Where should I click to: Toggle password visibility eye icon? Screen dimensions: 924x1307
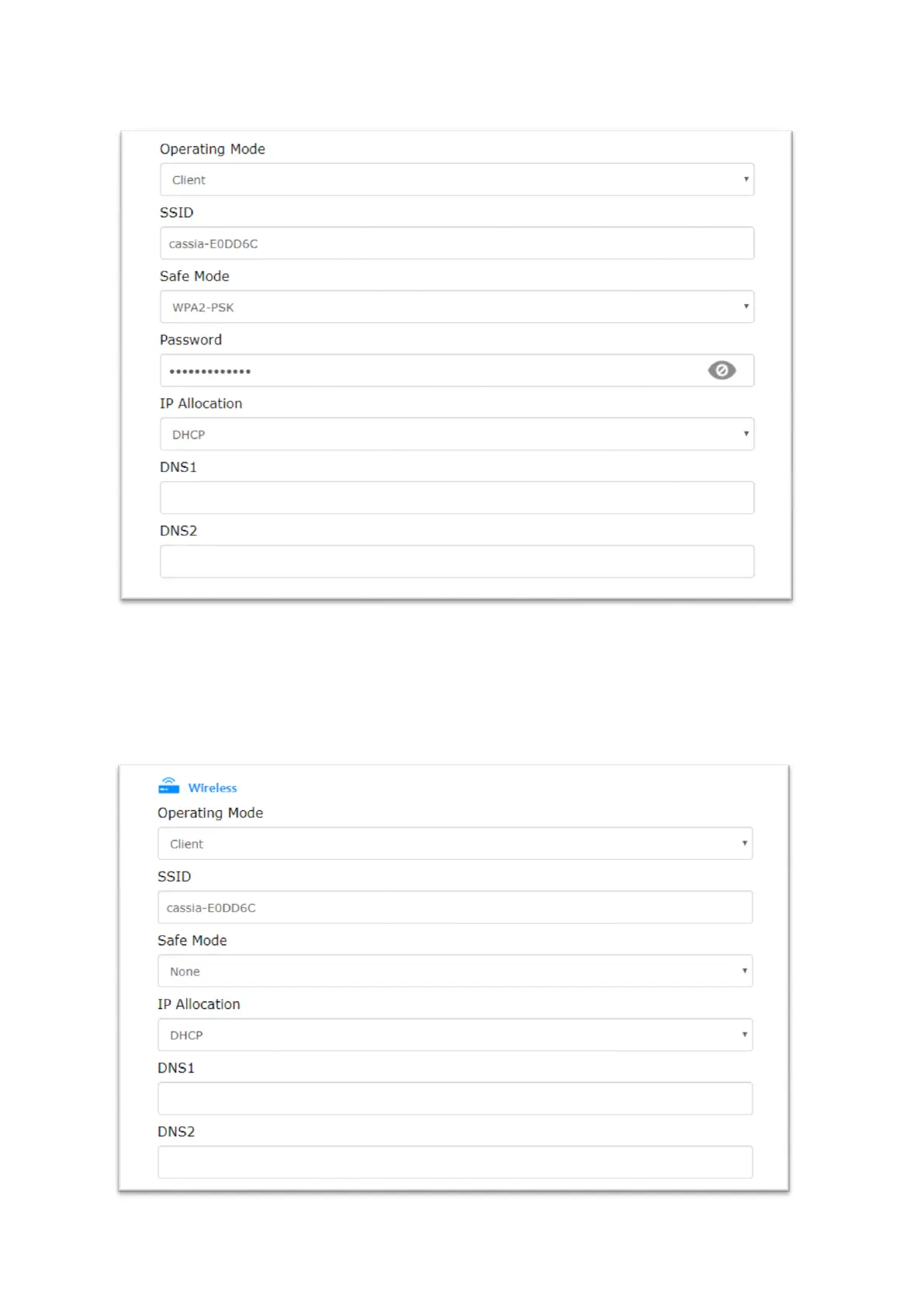721,370
